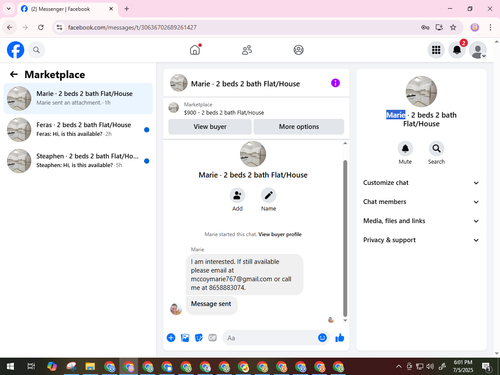Choose a GIF from the composer
Image resolution: width=500 pixels, height=375 pixels.
[213, 338]
